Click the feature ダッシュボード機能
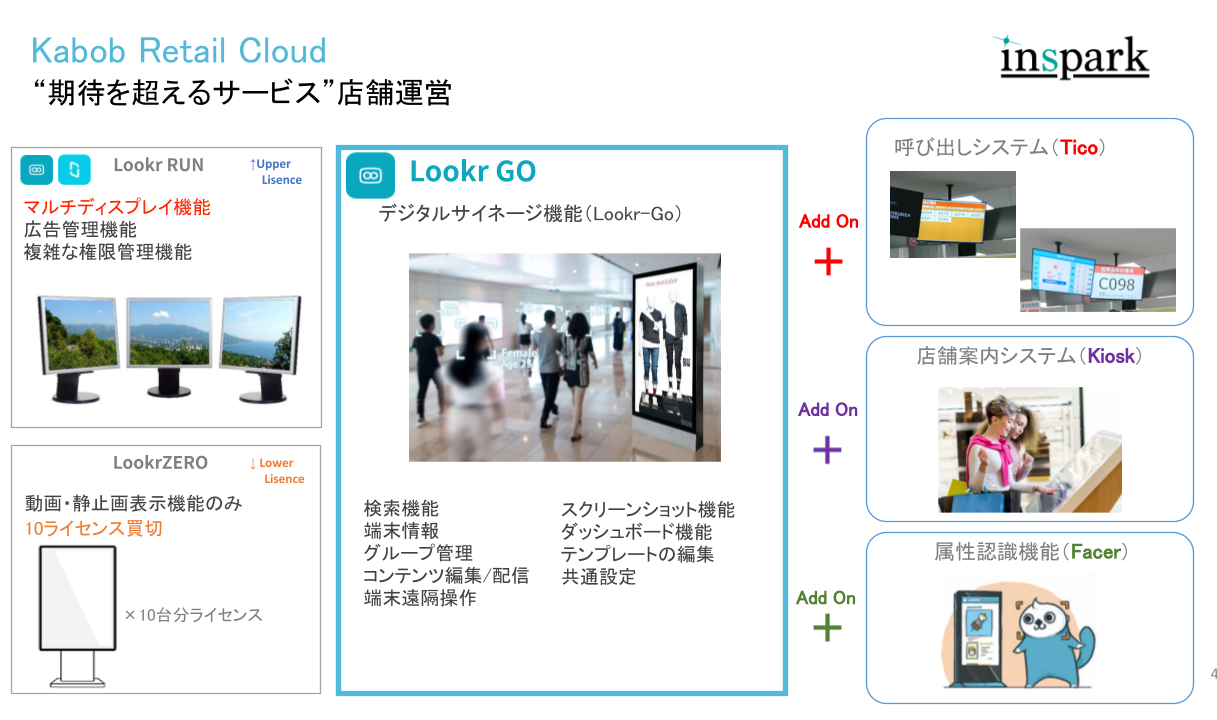The width and height of the screenshot is (1217, 720). pyautogui.click(x=637, y=532)
